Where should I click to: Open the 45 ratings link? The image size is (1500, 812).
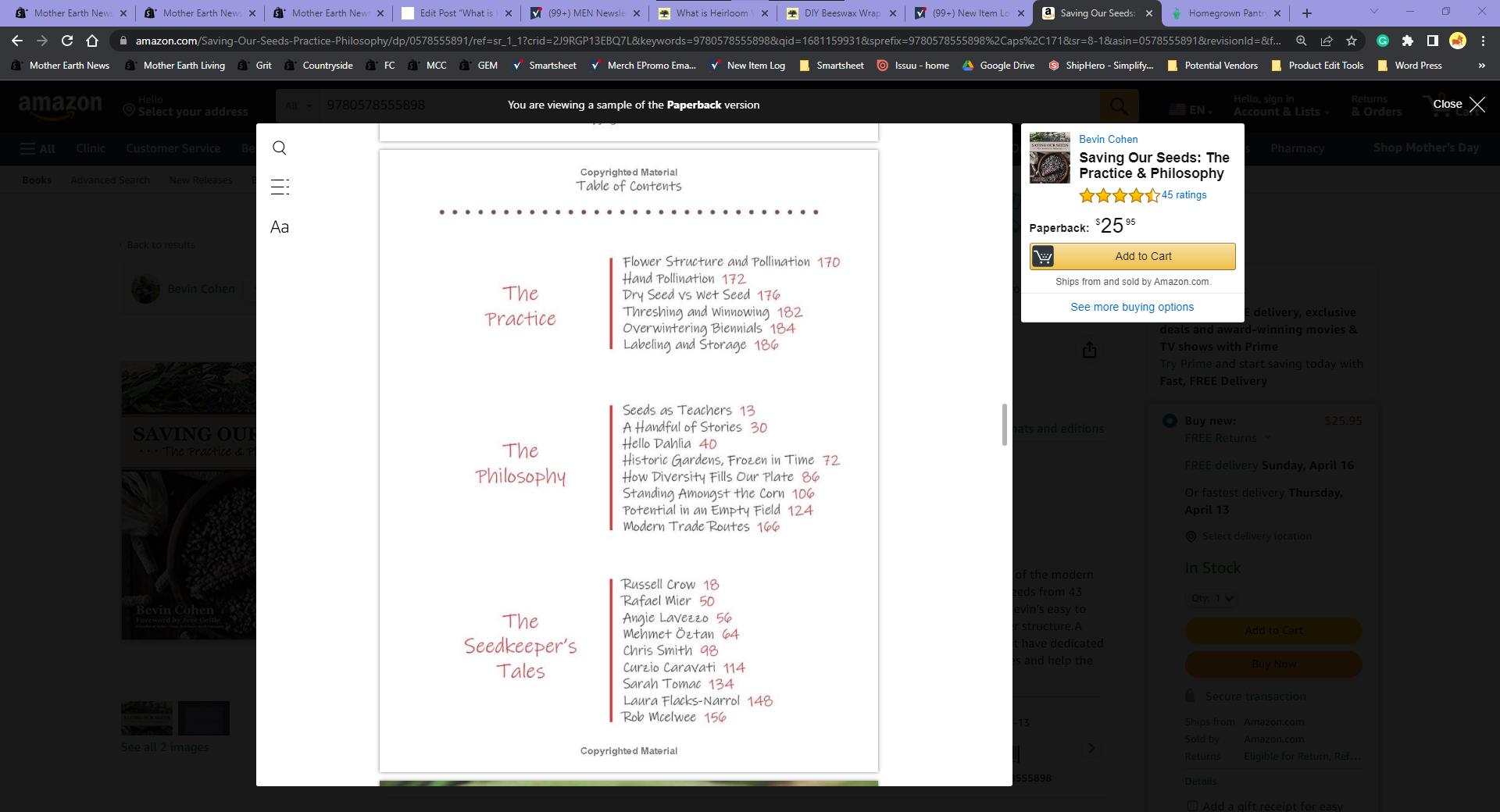[x=1184, y=195]
